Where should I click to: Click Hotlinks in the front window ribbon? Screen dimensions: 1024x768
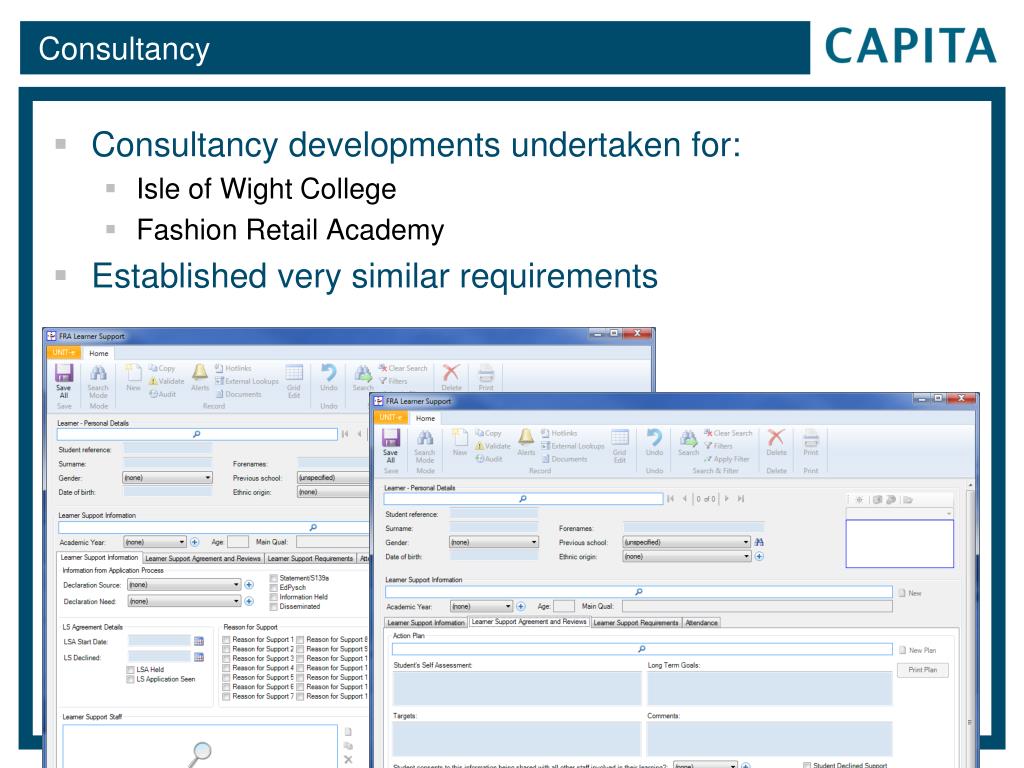pyautogui.click(x=560, y=433)
